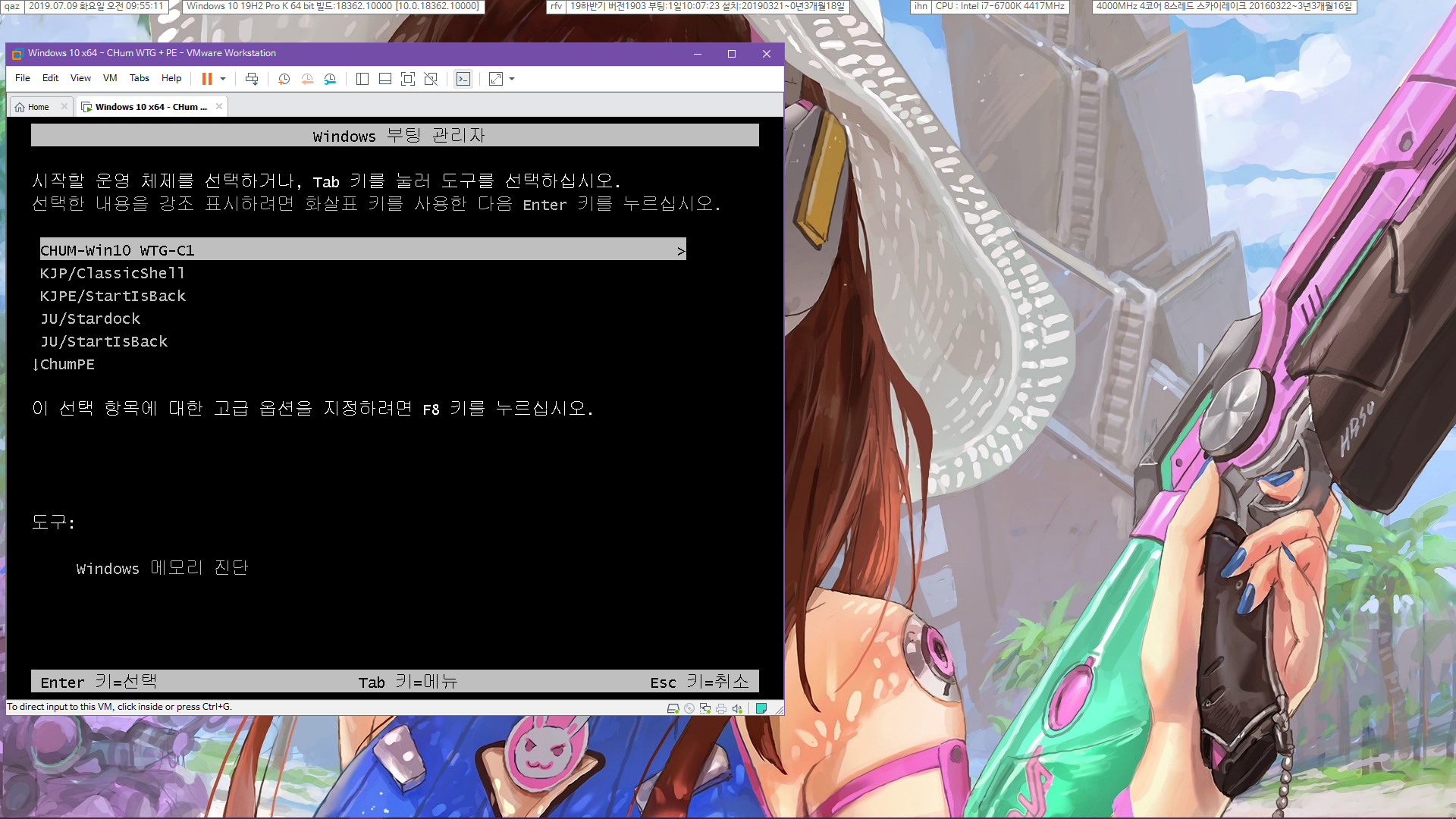Pause the virtual machine with the orange button
This screenshot has width=1456, height=819.
pos(206,79)
